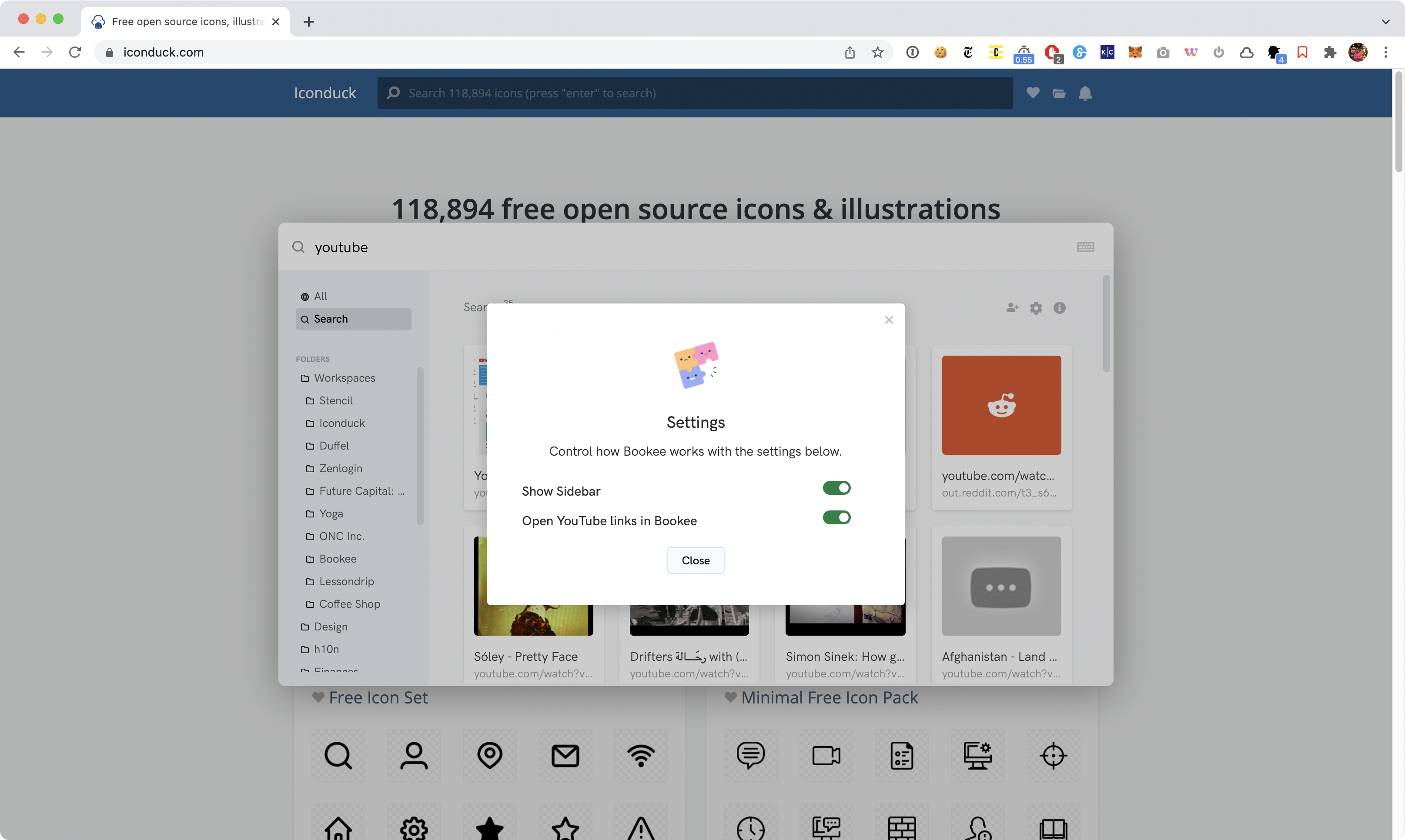Click the Chrome extensions puzzle icon
Screen dimensions: 1405x840
click(x=1330, y=52)
